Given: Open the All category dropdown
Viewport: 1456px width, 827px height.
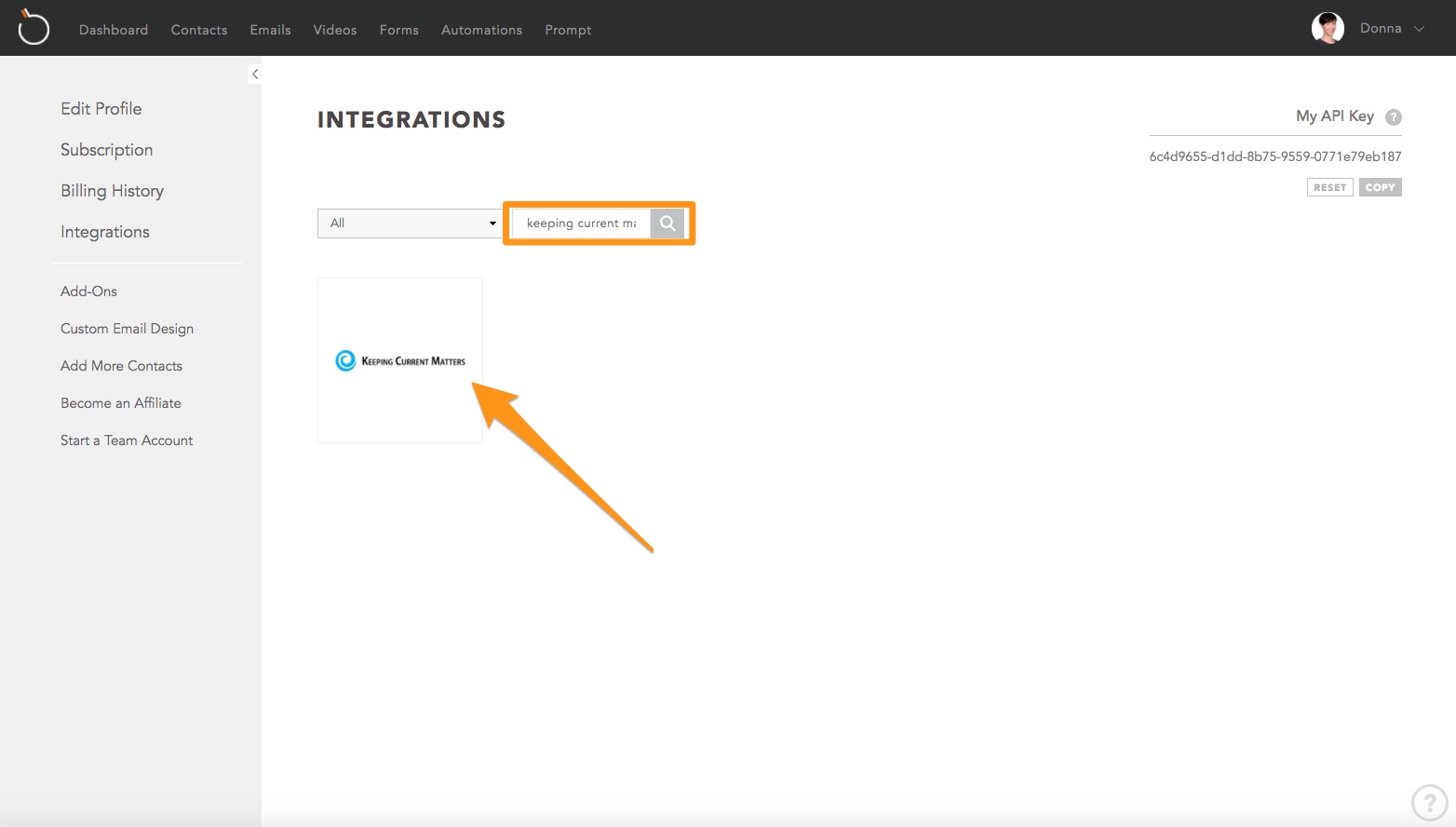Looking at the screenshot, I should point(411,224).
